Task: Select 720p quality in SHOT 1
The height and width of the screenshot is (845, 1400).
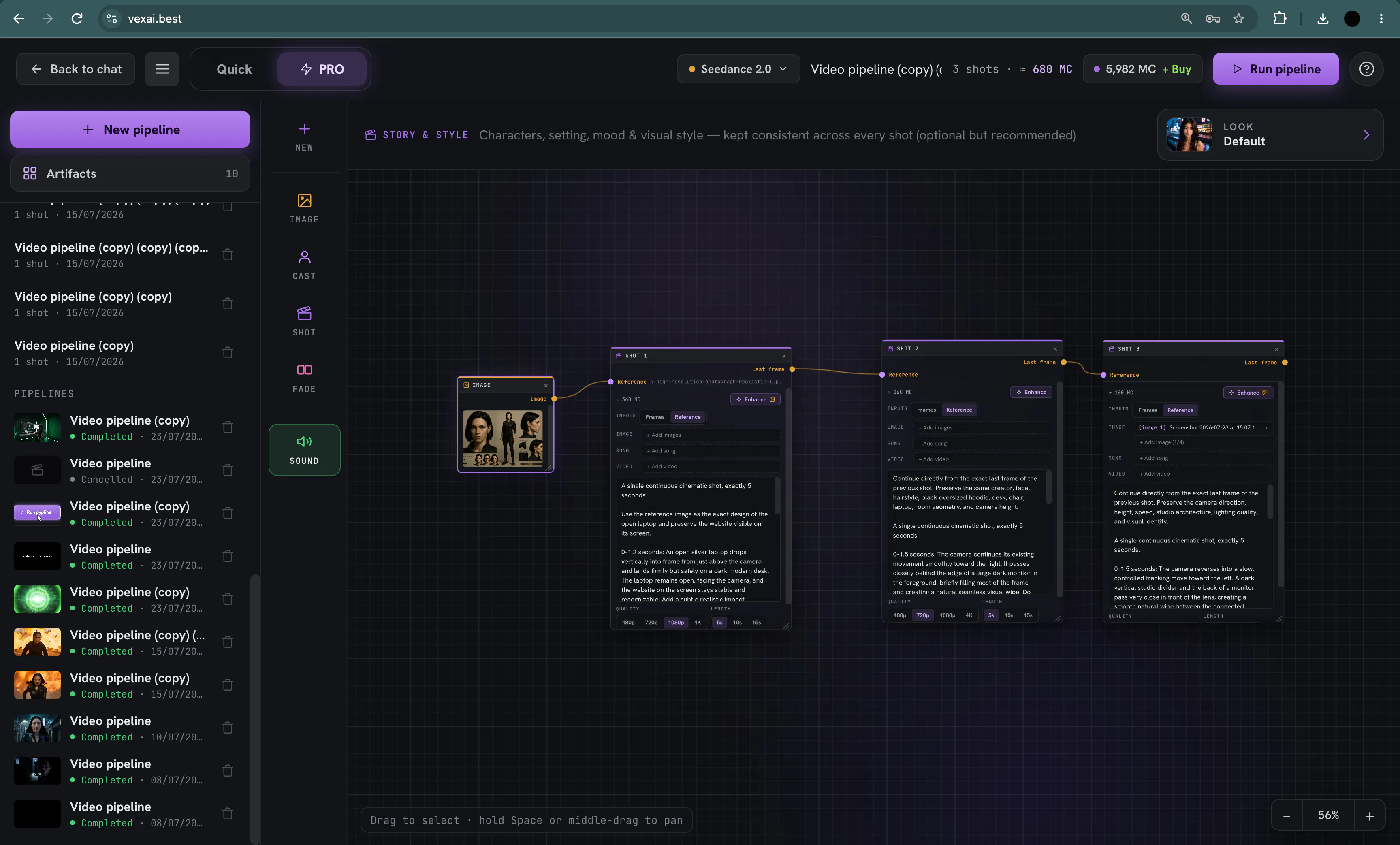Action: click(651, 623)
